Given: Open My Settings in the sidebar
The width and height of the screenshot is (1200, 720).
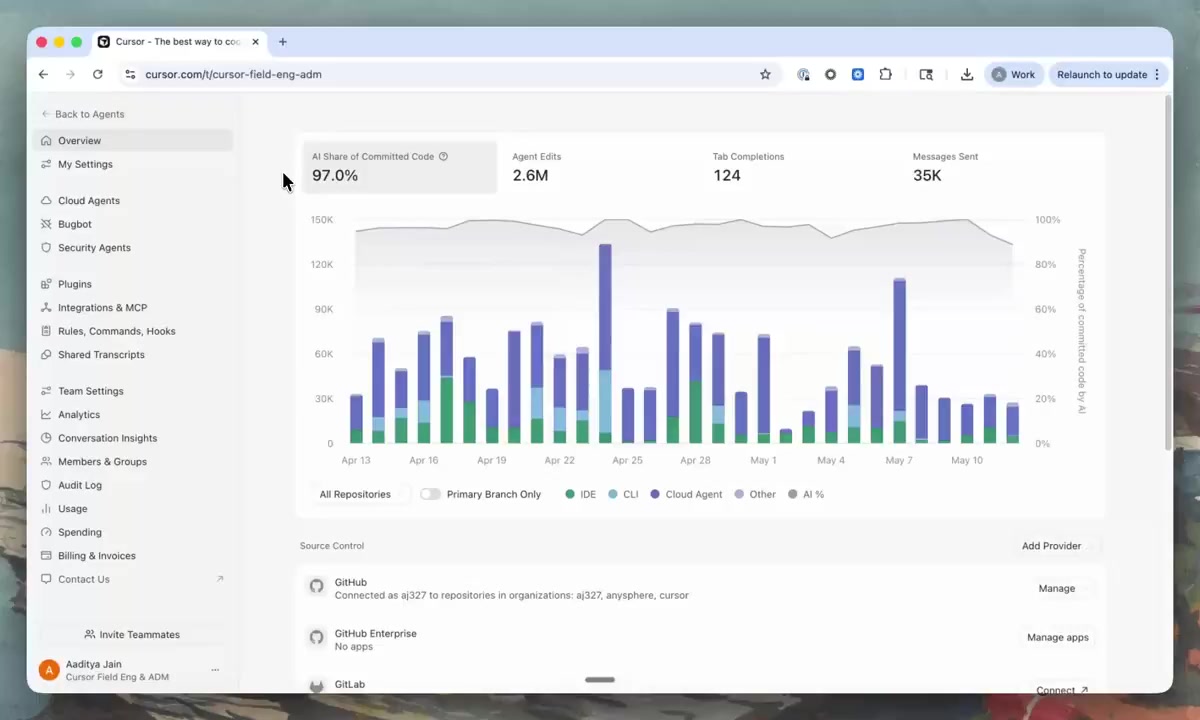Looking at the screenshot, I should tap(134, 164).
